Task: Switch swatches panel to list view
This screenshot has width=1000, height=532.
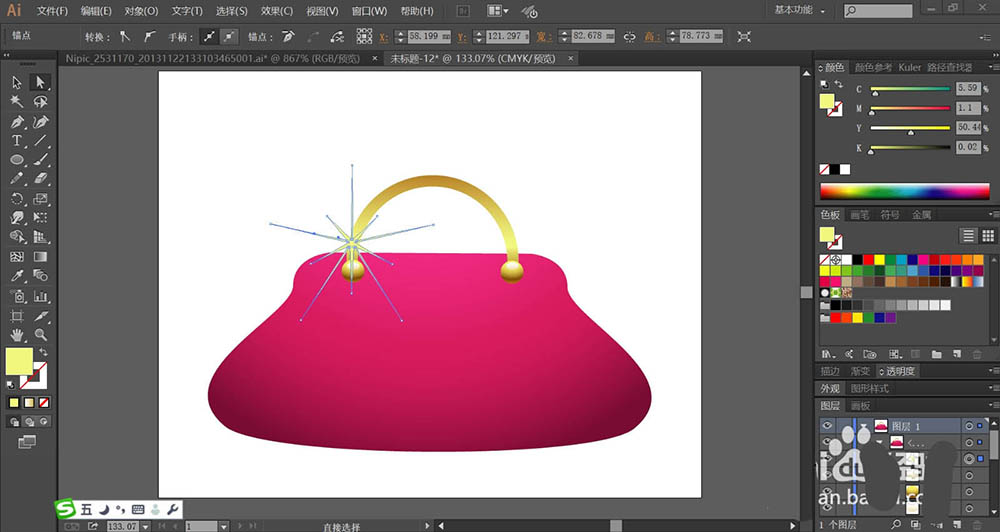Action: tap(968, 235)
